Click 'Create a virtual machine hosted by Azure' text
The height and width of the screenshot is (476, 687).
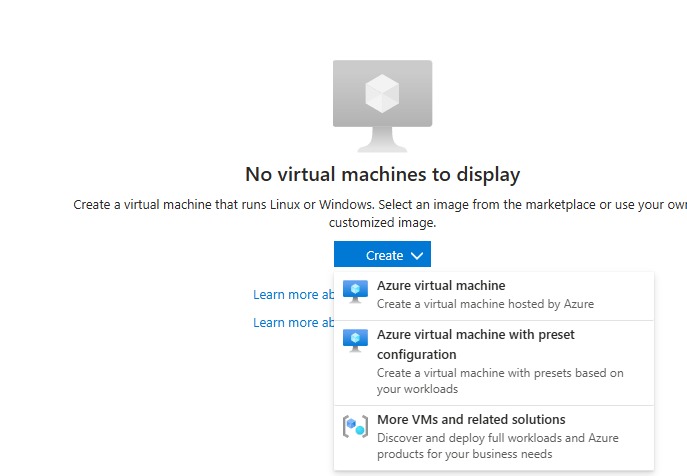[x=485, y=304]
